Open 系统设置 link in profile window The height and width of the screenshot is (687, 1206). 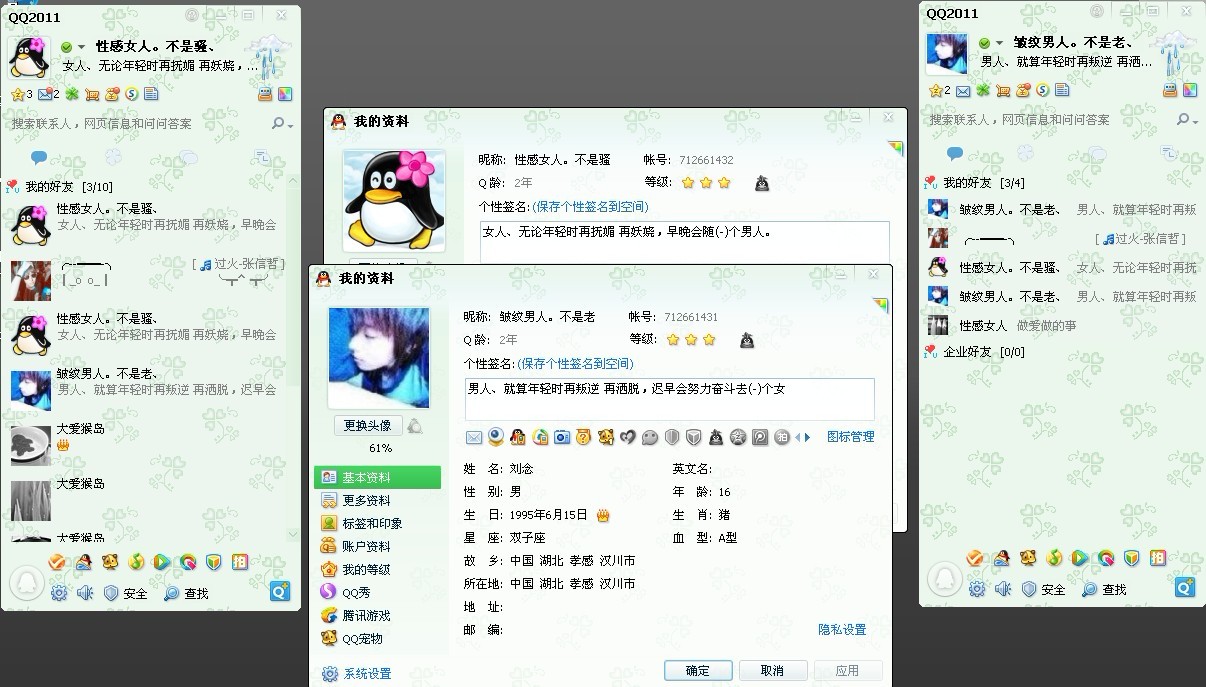click(357, 674)
